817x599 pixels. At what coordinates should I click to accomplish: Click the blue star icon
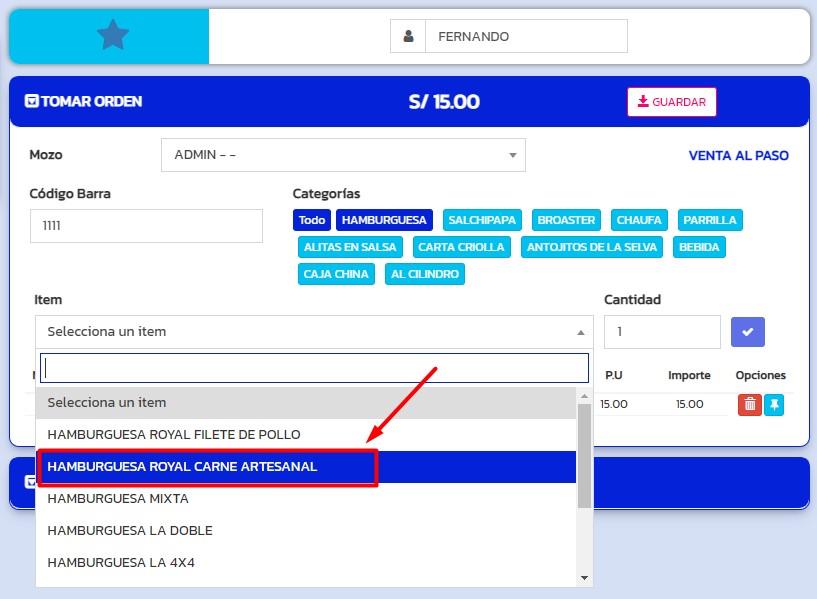[x=113, y=36]
